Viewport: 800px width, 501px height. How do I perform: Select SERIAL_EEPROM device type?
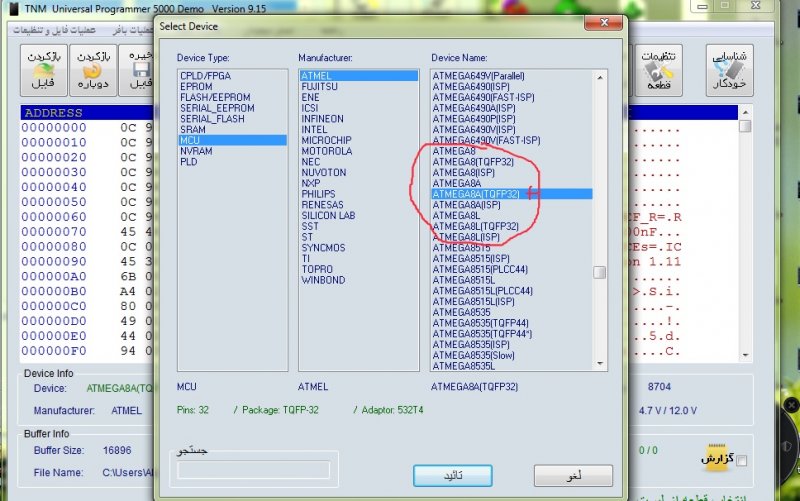(217, 108)
